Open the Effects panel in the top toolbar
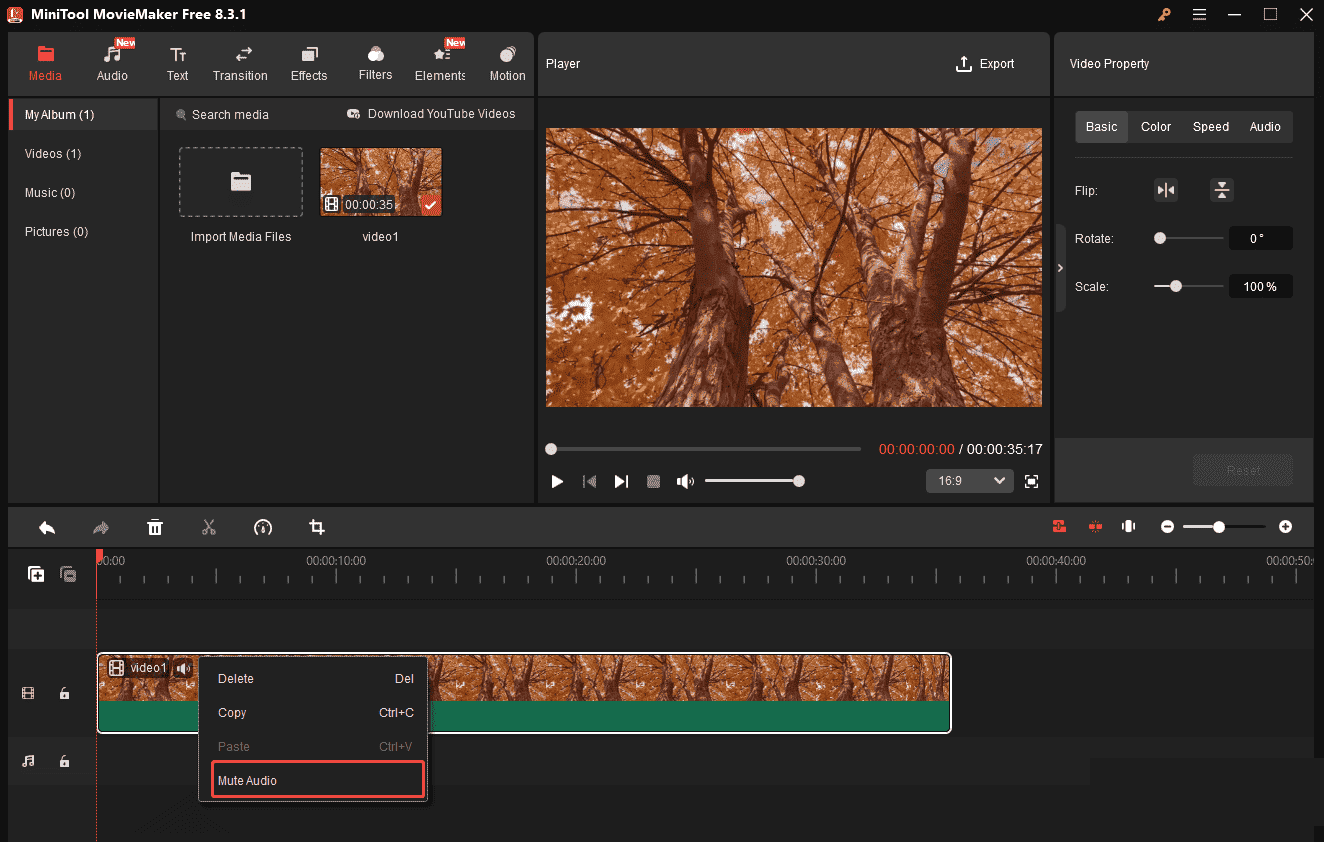The width and height of the screenshot is (1324, 842). 308,62
